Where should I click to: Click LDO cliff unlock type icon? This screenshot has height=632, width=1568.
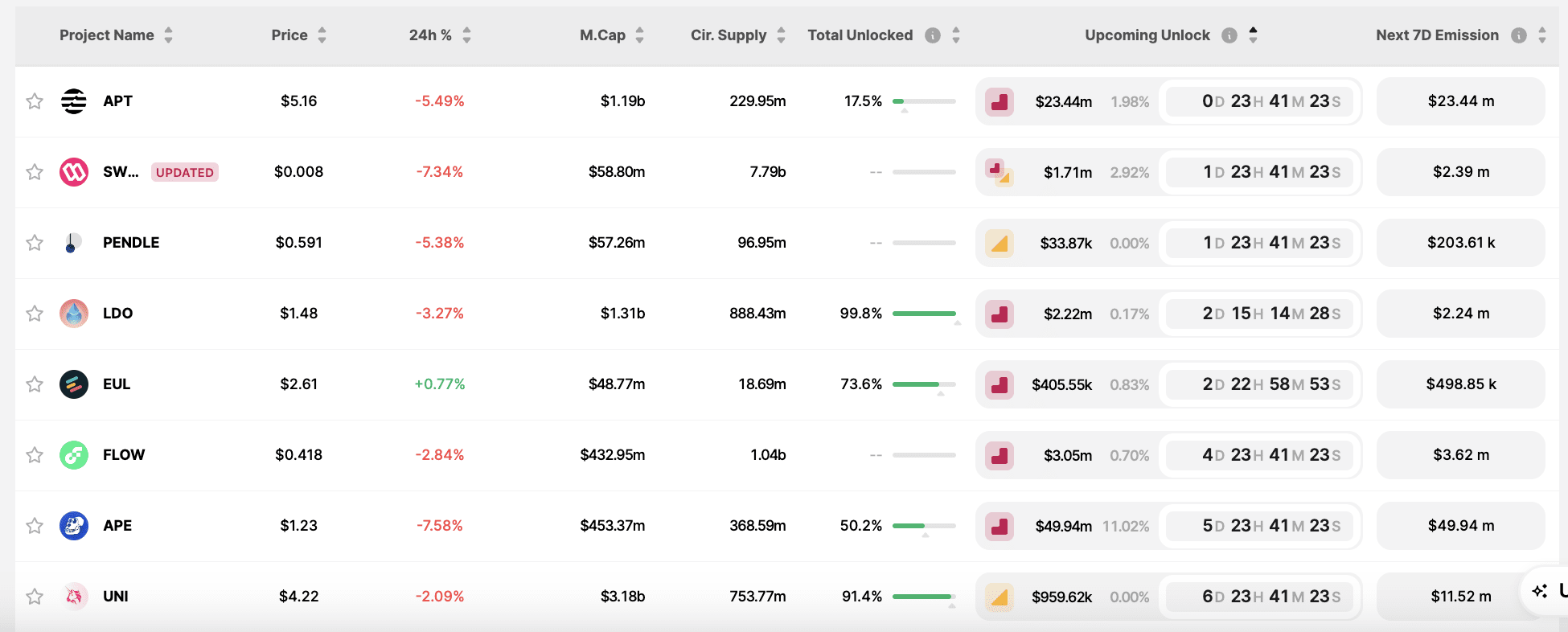pos(999,314)
